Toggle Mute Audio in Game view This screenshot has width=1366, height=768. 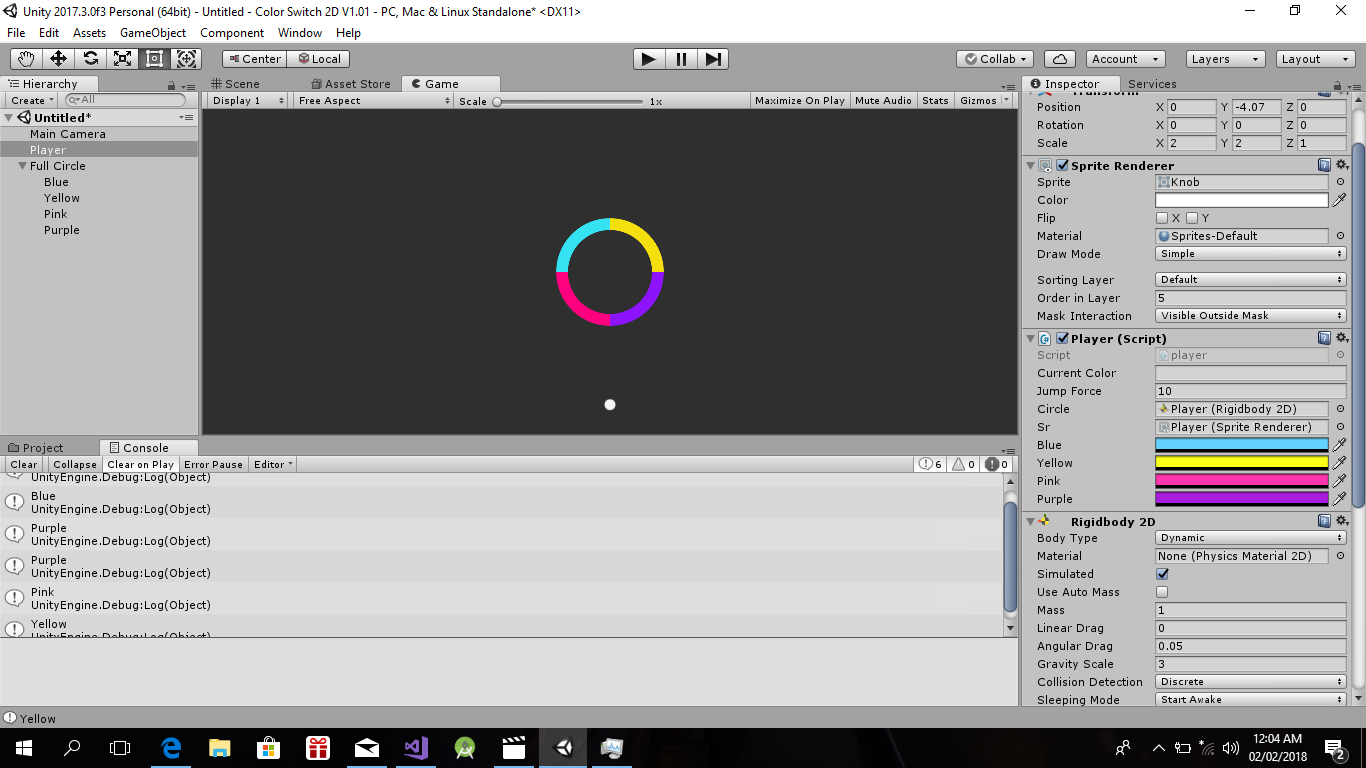[883, 100]
